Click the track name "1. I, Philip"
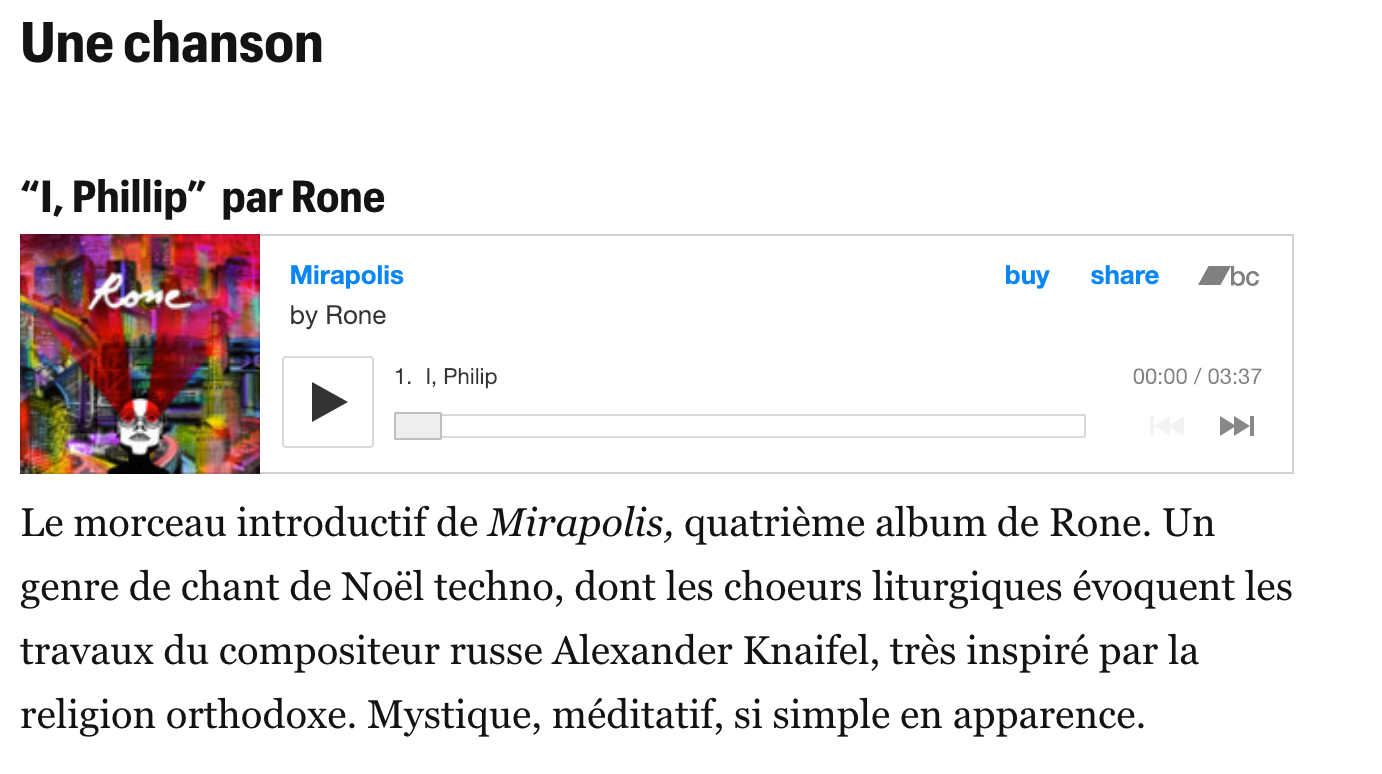This screenshot has width=1382, height=774. pyautogui.click(x=446, y=377)
